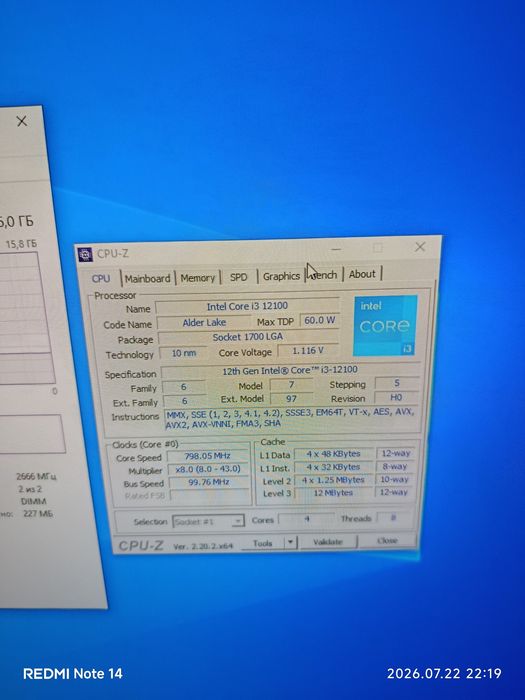525x700 pixels.
Task: Click the Intel Core i3 logo badge
Action: pos(386,325)
